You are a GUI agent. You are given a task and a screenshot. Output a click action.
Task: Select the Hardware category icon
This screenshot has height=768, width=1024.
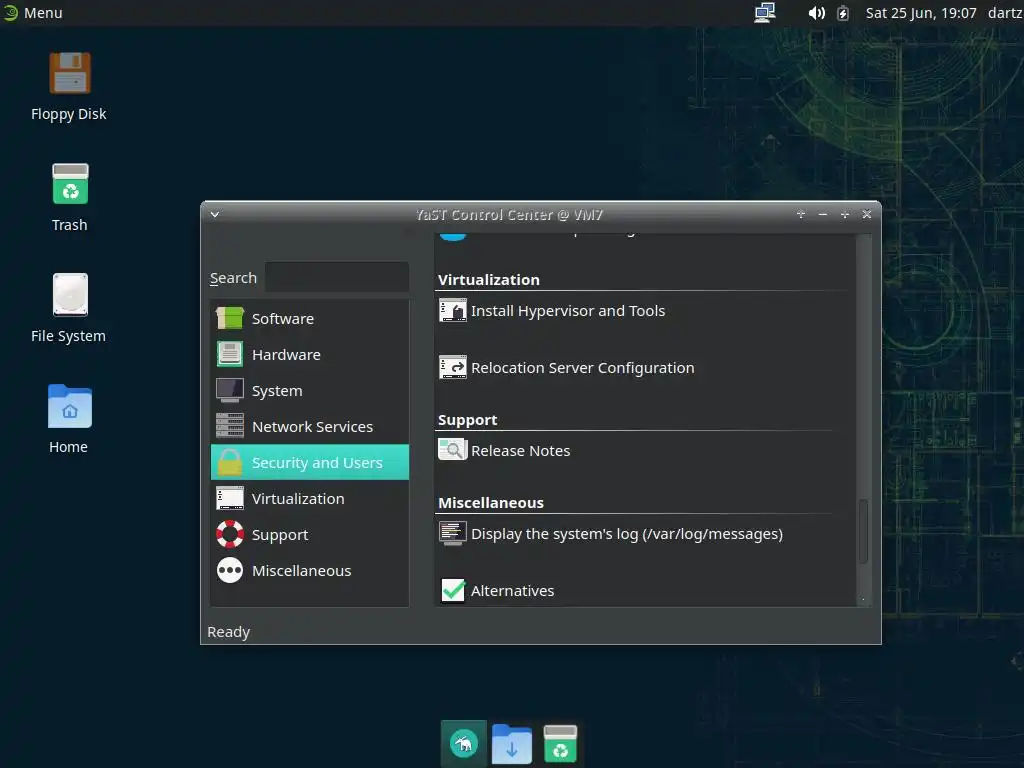pyautogui.click(x=230, y=355)
